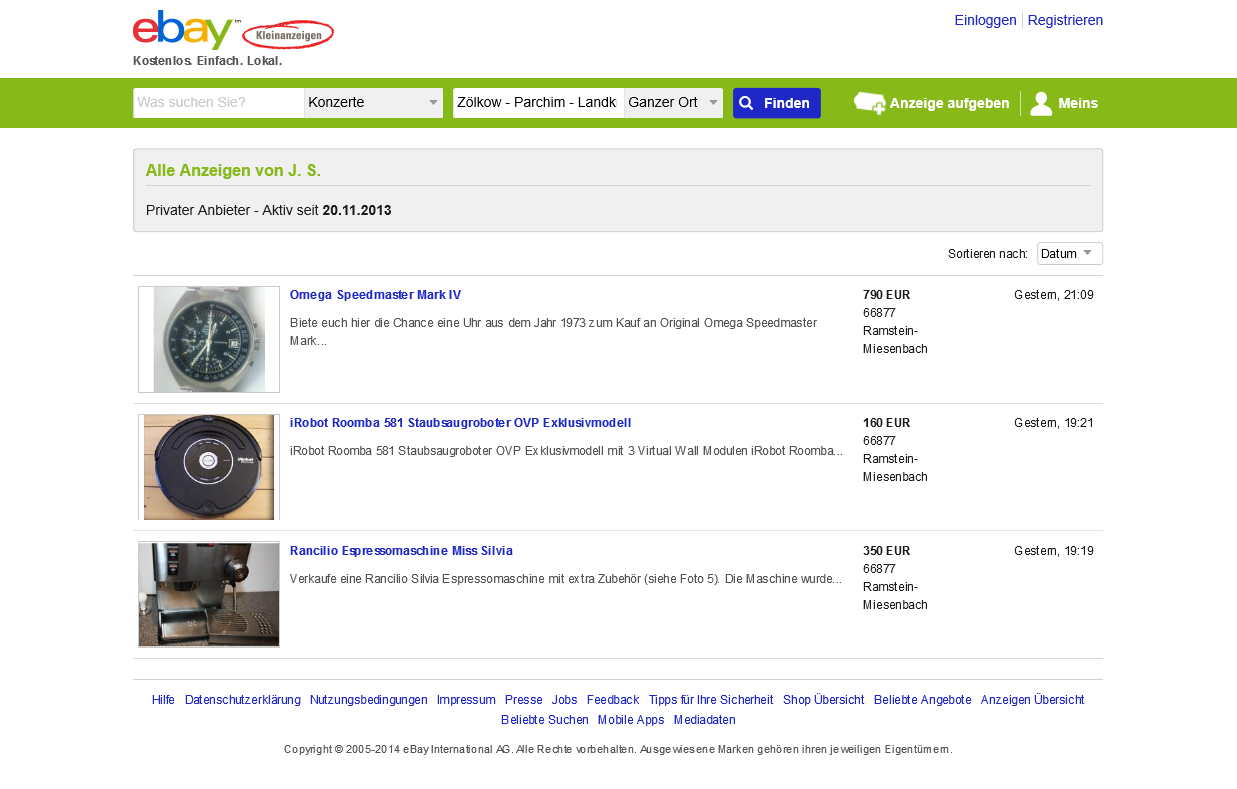Click the Anzeige aufgeben tag icon
Viewport: 1237px width, 789px height.
(x=869, y=103)
